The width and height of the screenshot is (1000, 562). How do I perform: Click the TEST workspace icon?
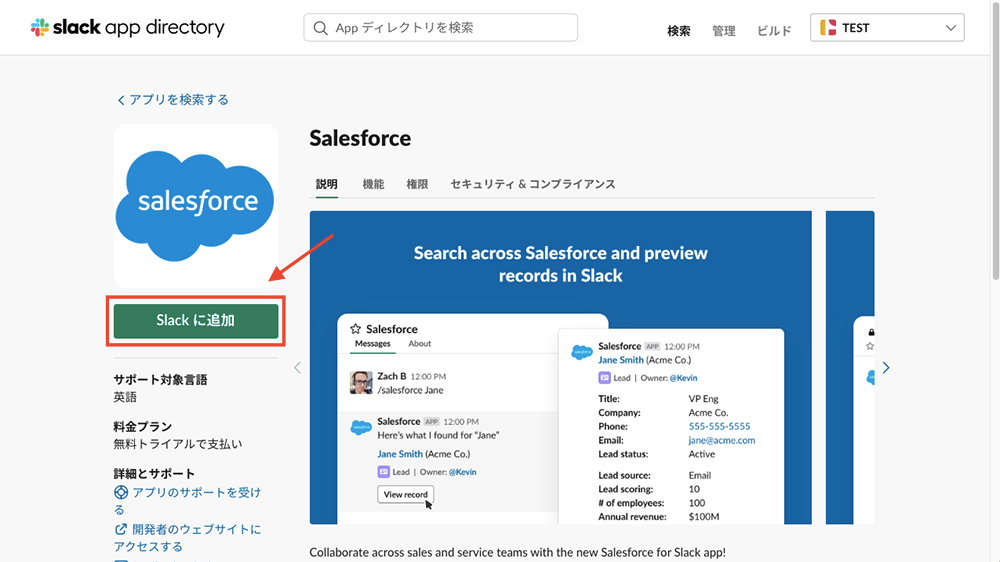pyautogui.click(x=828, y=27)
